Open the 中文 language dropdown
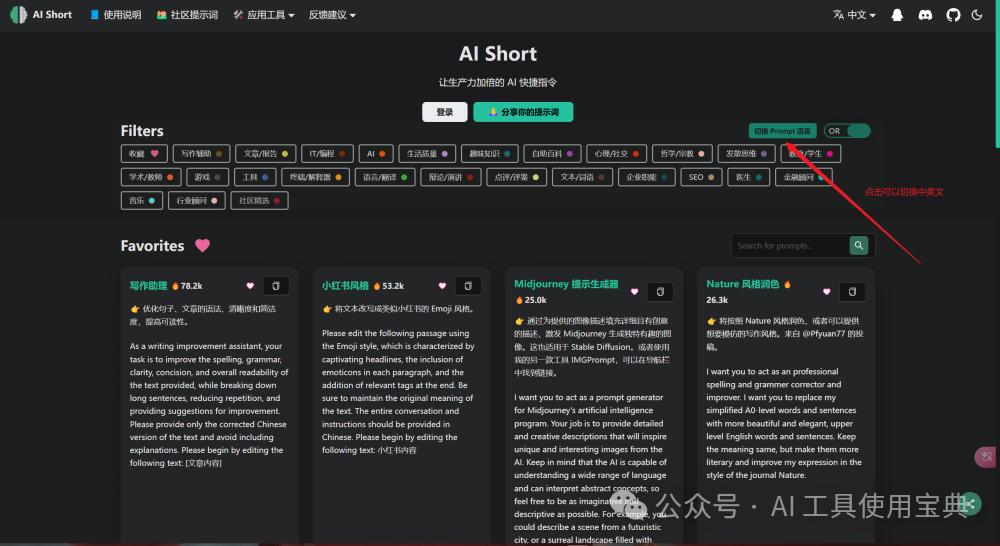 (x=854, y=15)
